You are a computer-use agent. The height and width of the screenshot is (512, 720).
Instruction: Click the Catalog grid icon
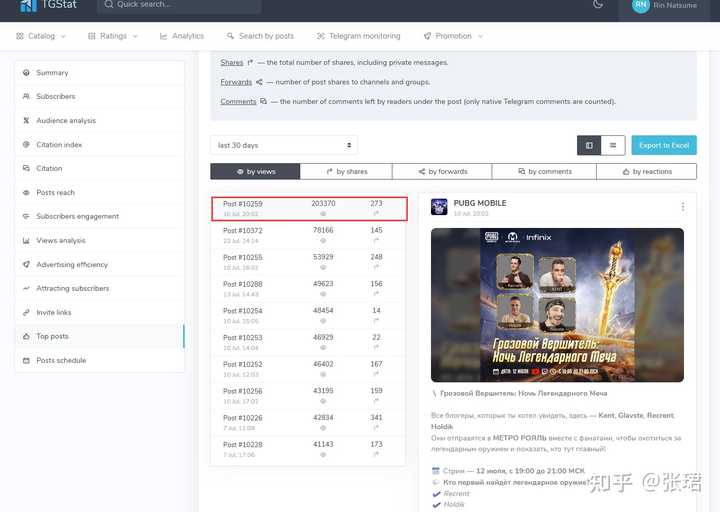20,36
